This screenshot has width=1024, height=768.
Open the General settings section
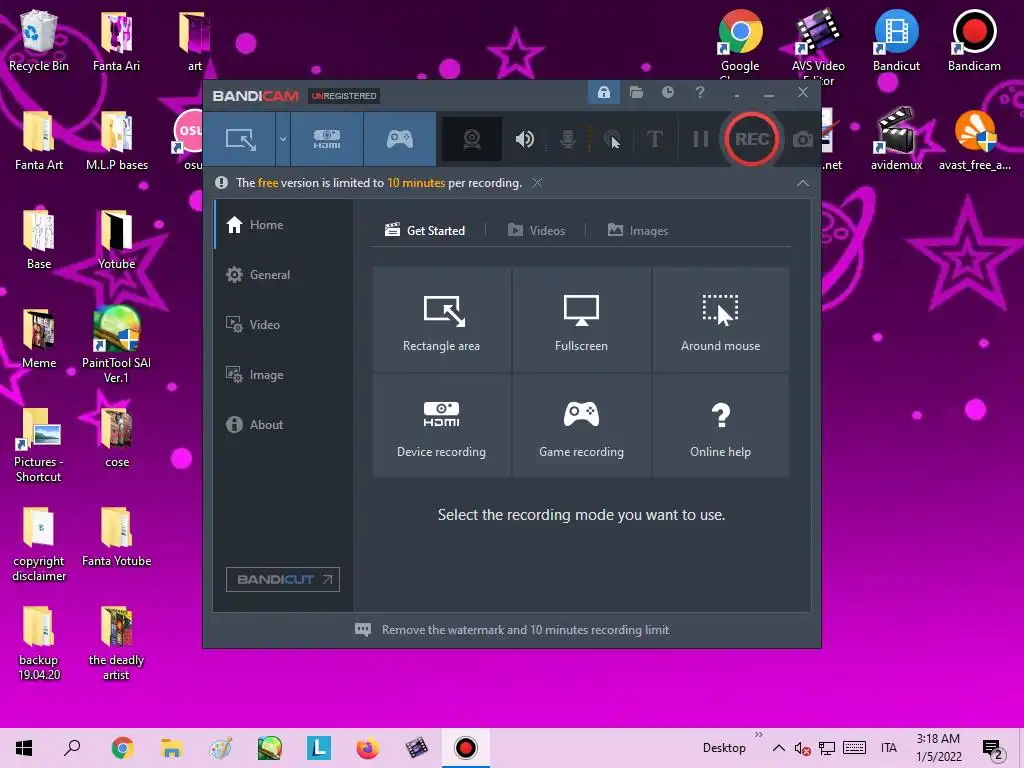[283, 274]
